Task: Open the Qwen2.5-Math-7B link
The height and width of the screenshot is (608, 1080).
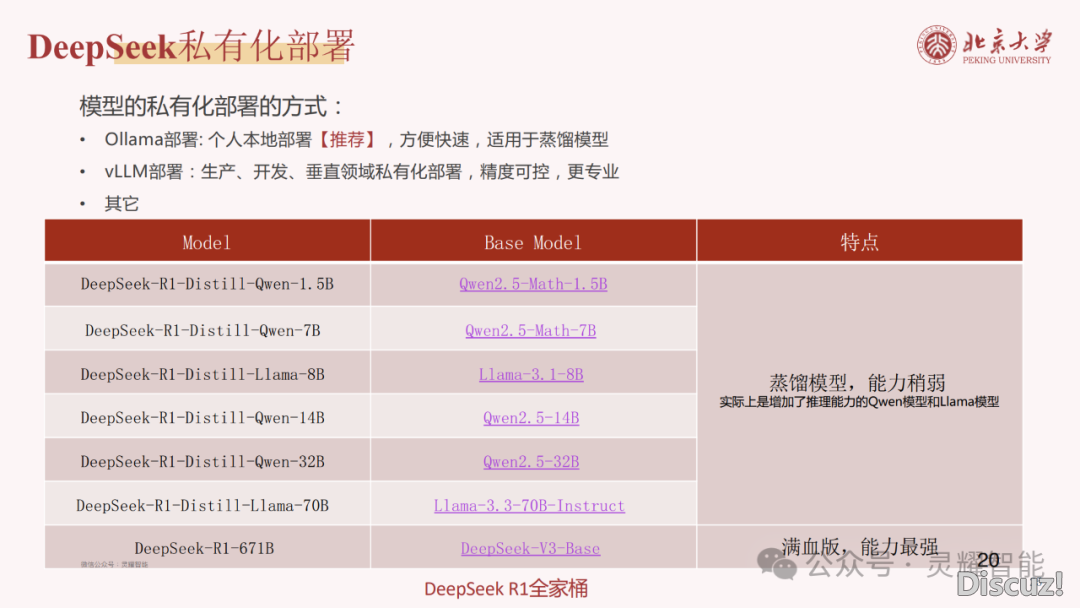Action: click(530, 331)
